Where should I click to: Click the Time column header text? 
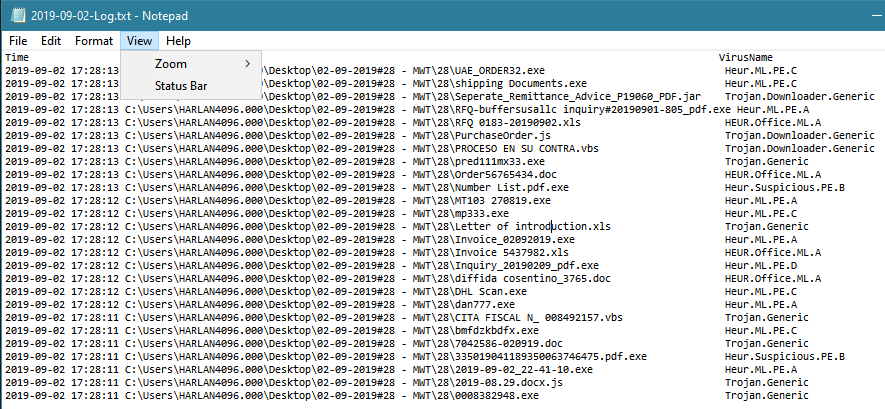(x=17, y=58)
